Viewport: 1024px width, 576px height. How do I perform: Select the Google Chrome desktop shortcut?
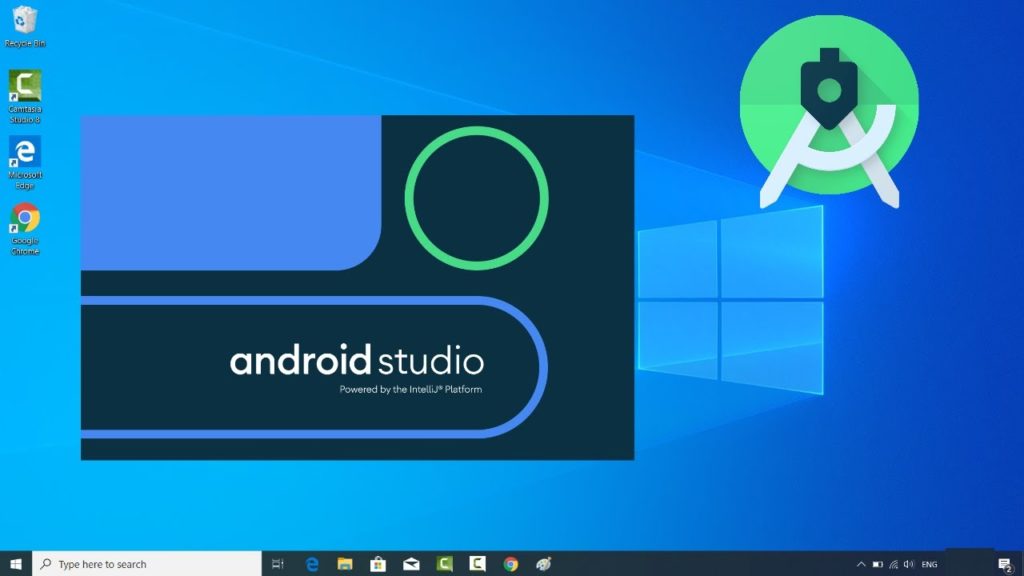[x=24, y=222]
